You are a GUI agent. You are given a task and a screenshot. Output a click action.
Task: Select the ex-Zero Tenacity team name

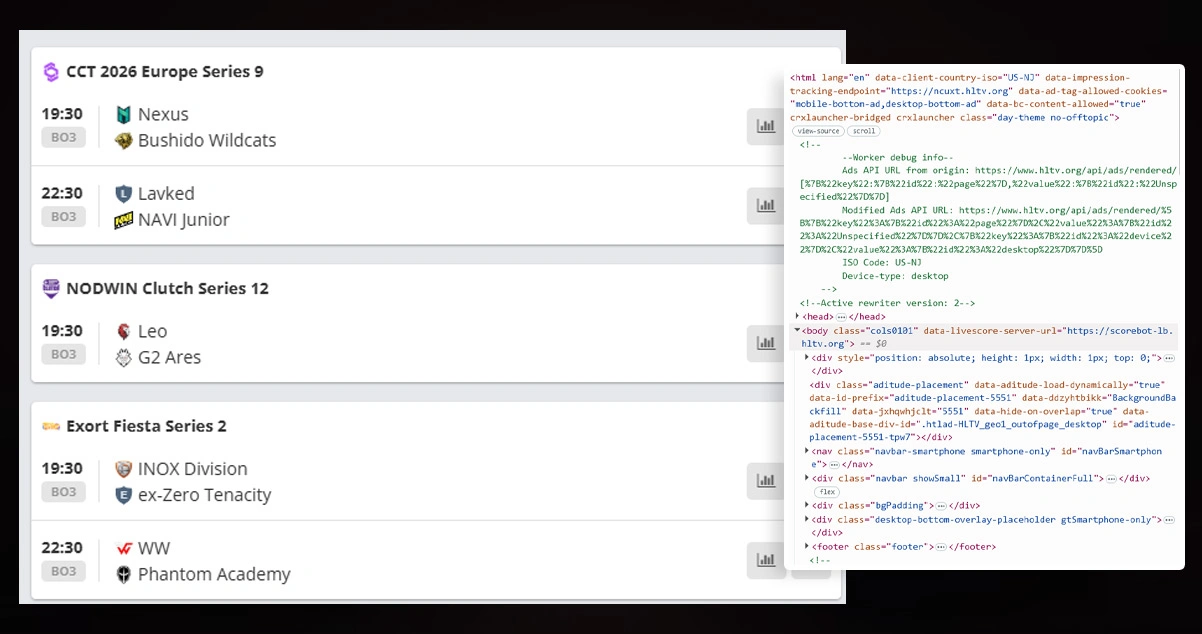[205, 495]
